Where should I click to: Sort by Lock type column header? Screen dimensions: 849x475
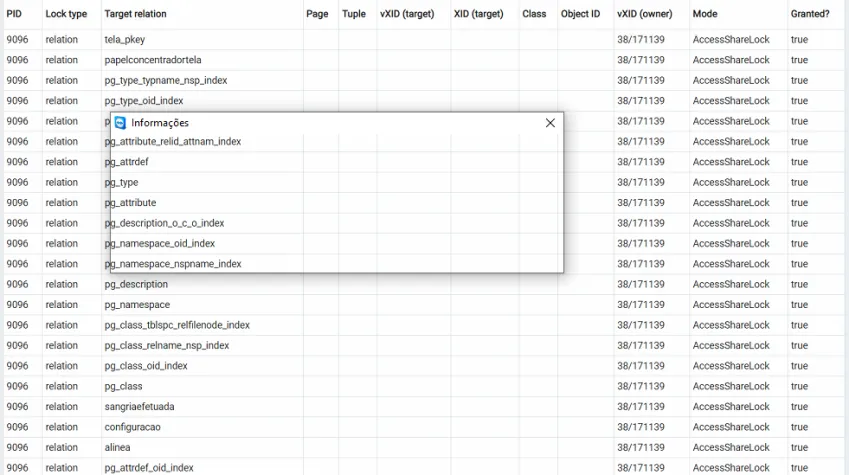point(66,14)
